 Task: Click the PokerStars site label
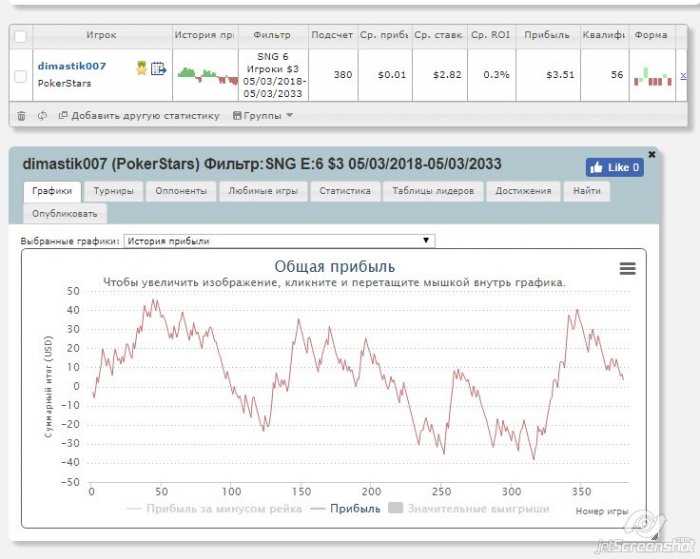pyautogui.click(x=64, y=83)
